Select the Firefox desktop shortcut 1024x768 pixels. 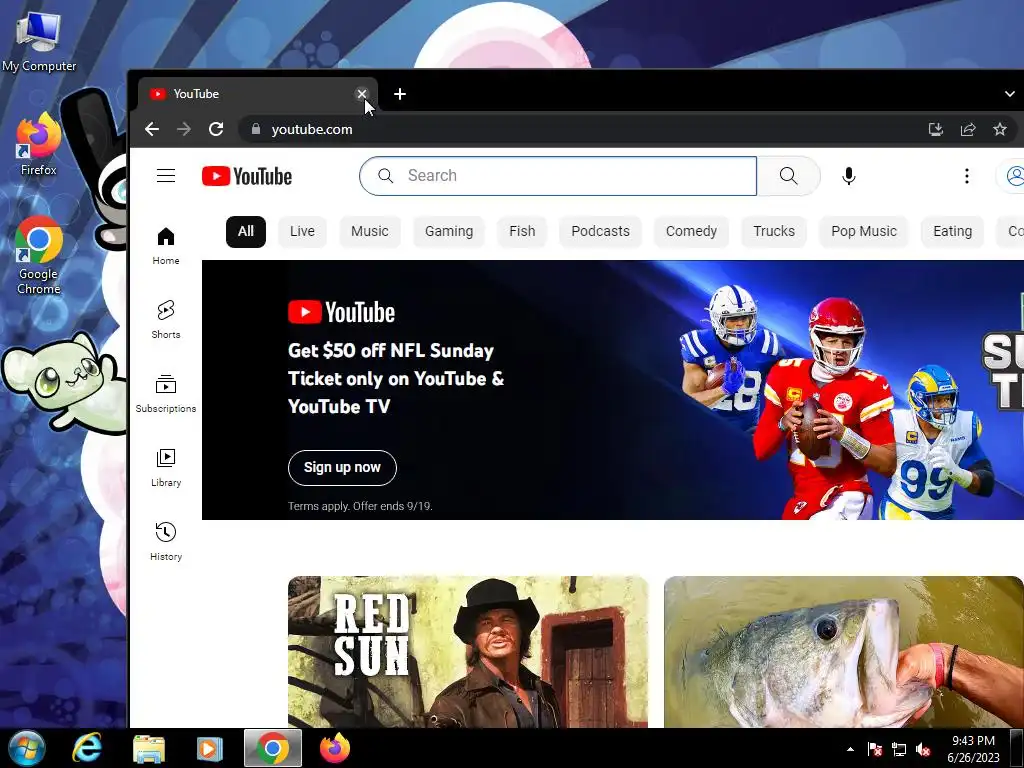click(x=39, y=145)
